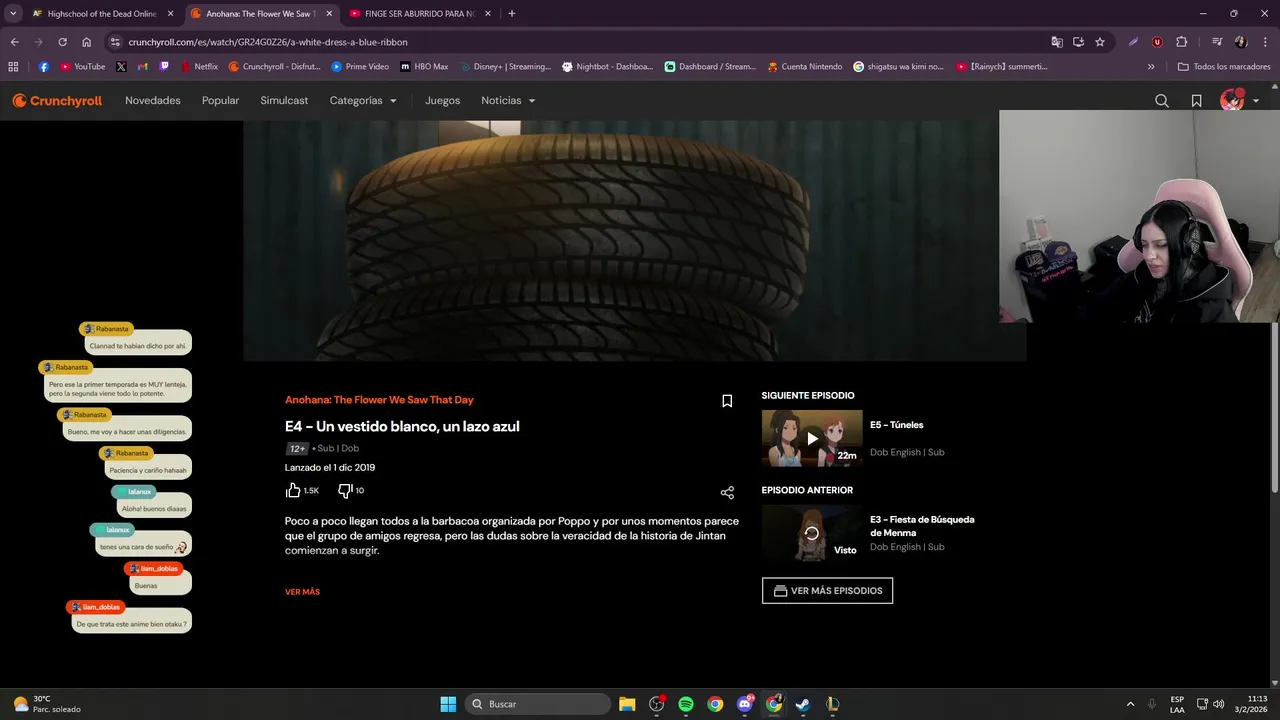Viewport: 1280px width, 720px height.
Task: Open the Crunchyroll watchlist bookmark in header
Action: (x=1196, y=101)
